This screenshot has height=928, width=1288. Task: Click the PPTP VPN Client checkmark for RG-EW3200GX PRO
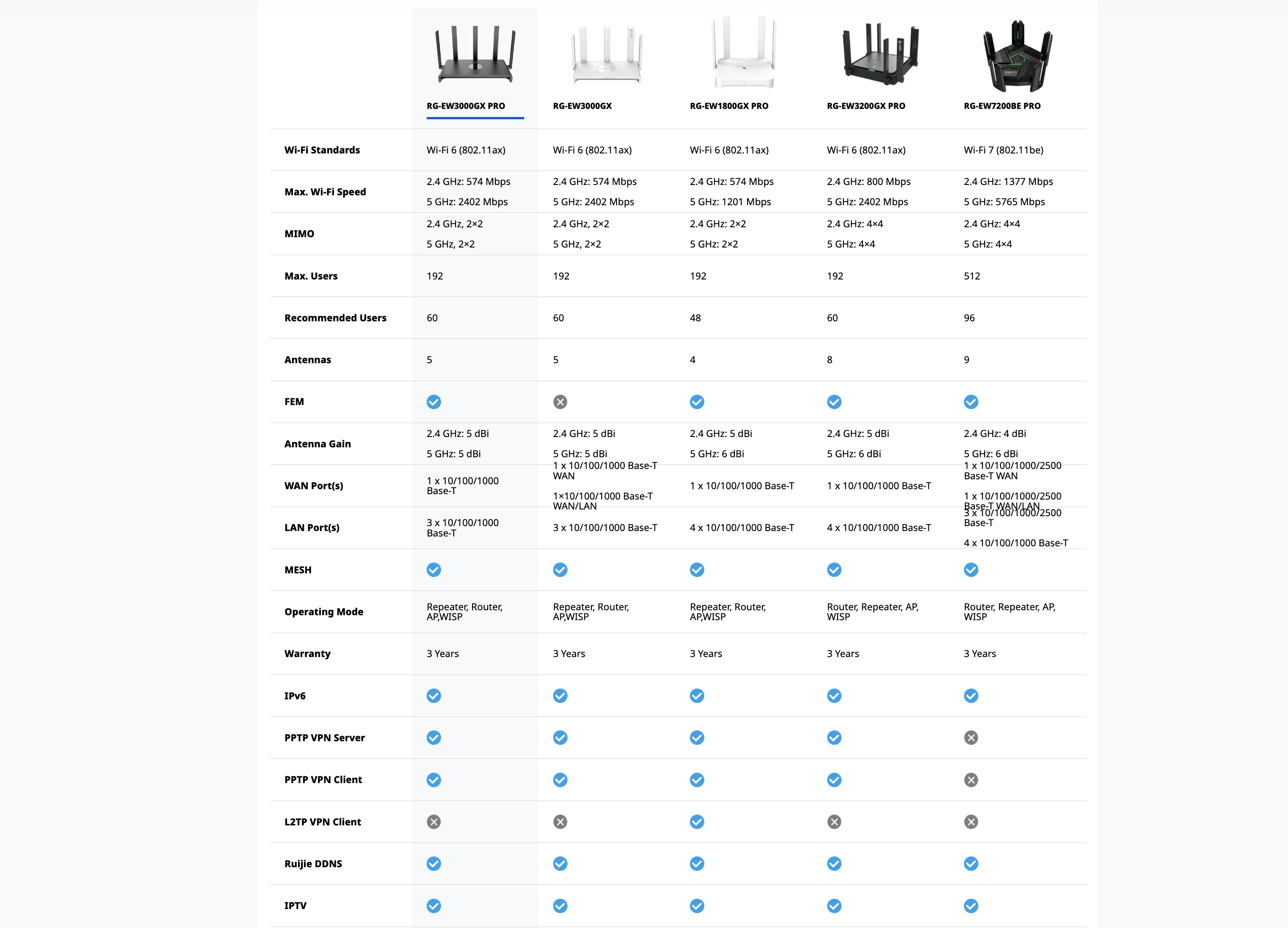click(833, 780)
